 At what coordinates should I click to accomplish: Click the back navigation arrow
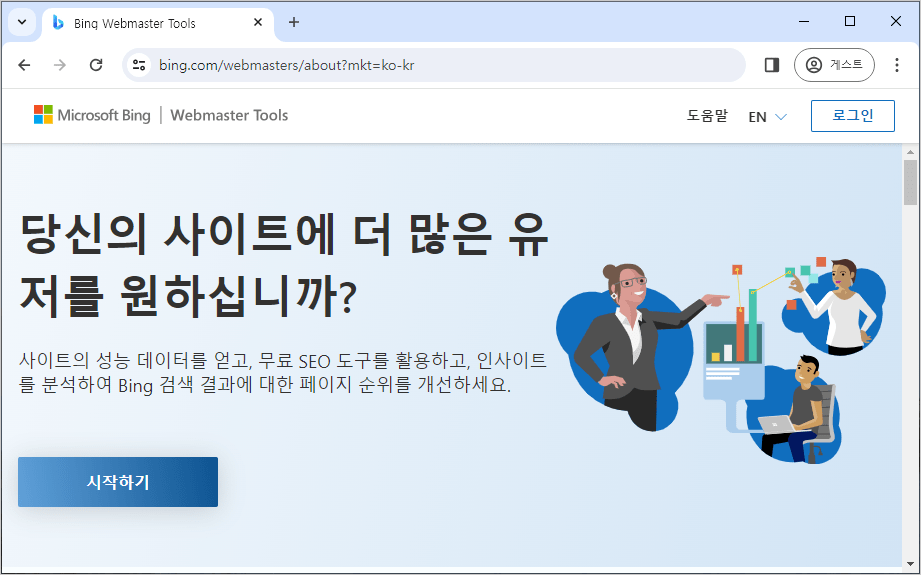(25, 65)
